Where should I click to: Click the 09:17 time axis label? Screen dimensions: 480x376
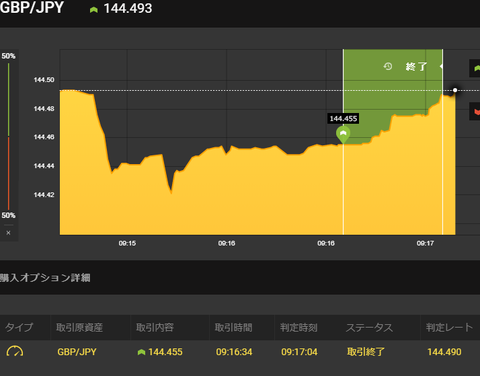tap(425, 243)
